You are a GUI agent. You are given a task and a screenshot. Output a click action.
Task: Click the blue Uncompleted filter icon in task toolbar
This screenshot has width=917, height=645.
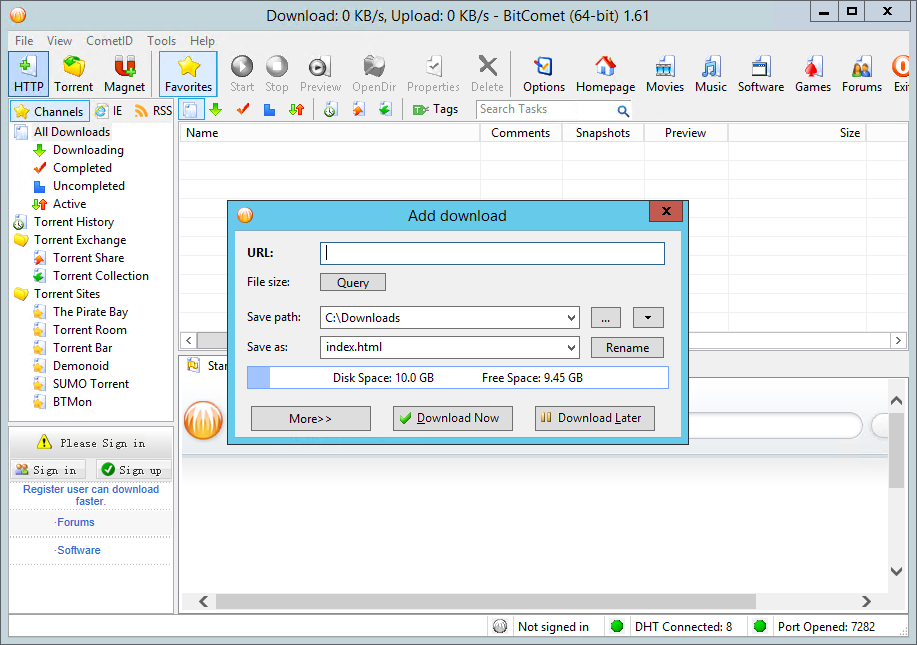(270, 110)
